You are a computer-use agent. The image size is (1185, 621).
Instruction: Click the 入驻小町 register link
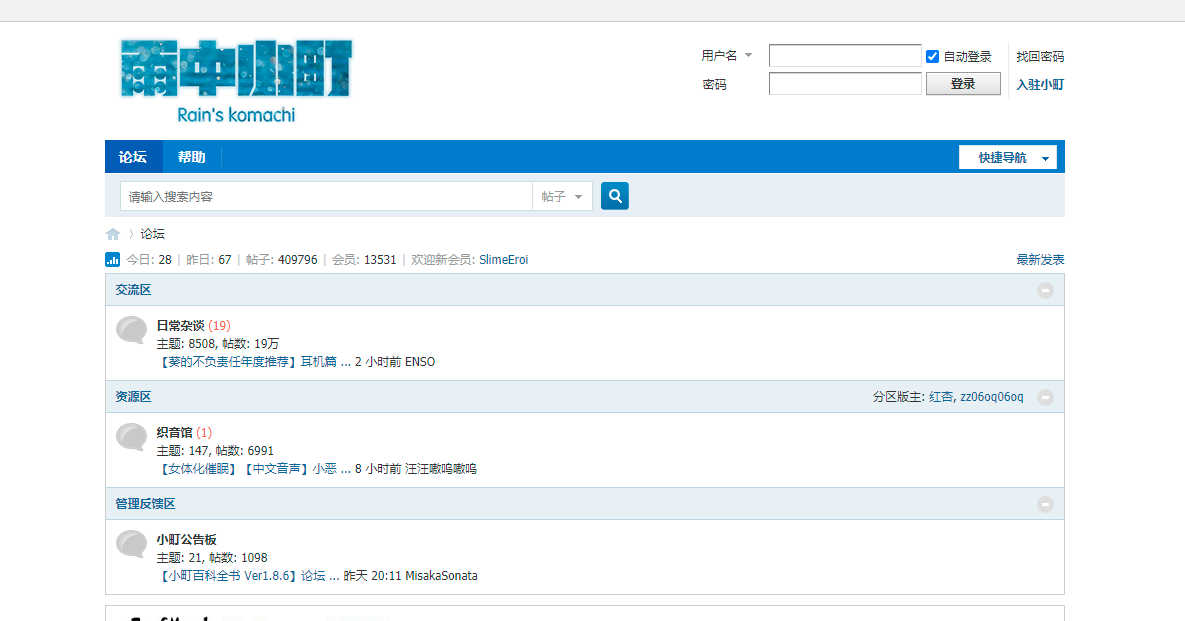pos(1040,85)
